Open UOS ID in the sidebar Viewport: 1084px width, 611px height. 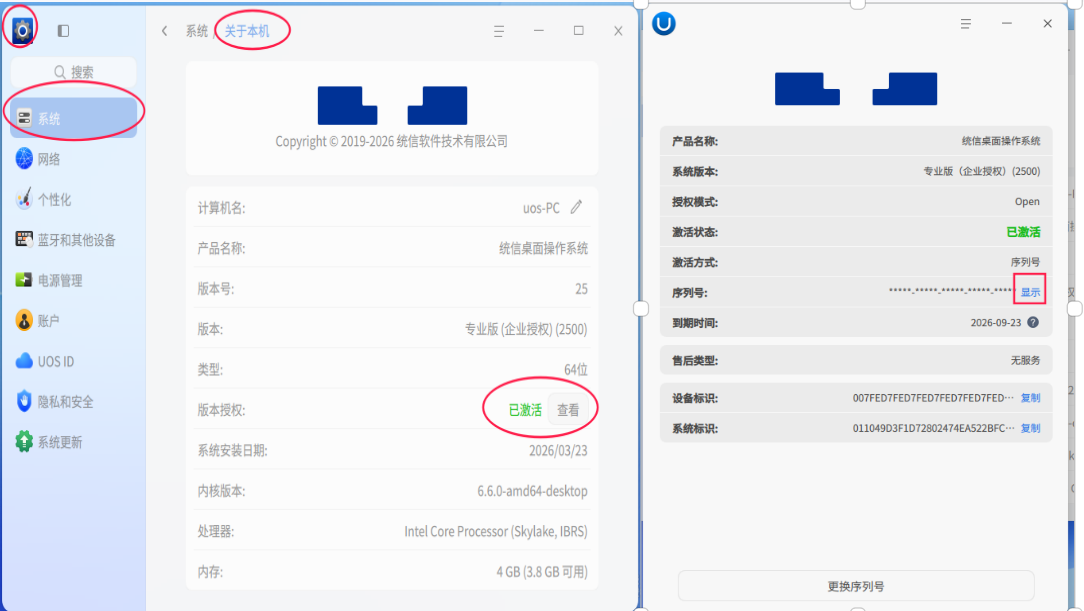tap(73, 361)
